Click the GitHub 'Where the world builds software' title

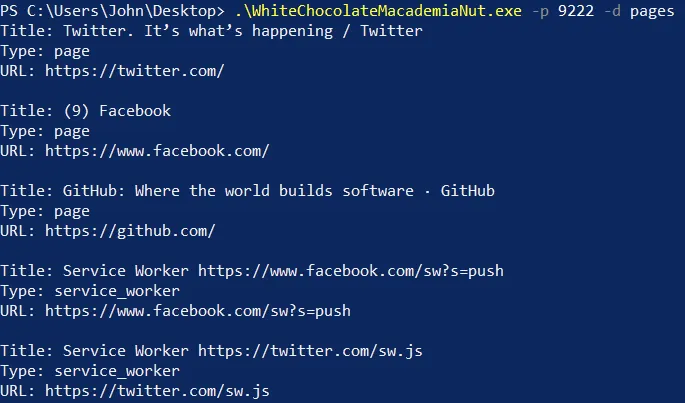click(x=279, y=191)
